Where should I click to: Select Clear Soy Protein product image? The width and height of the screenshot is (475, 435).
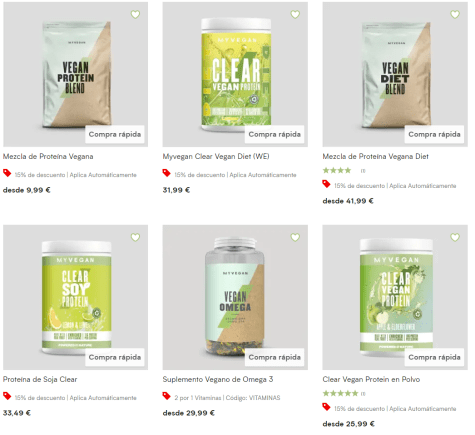coord(75,297)
